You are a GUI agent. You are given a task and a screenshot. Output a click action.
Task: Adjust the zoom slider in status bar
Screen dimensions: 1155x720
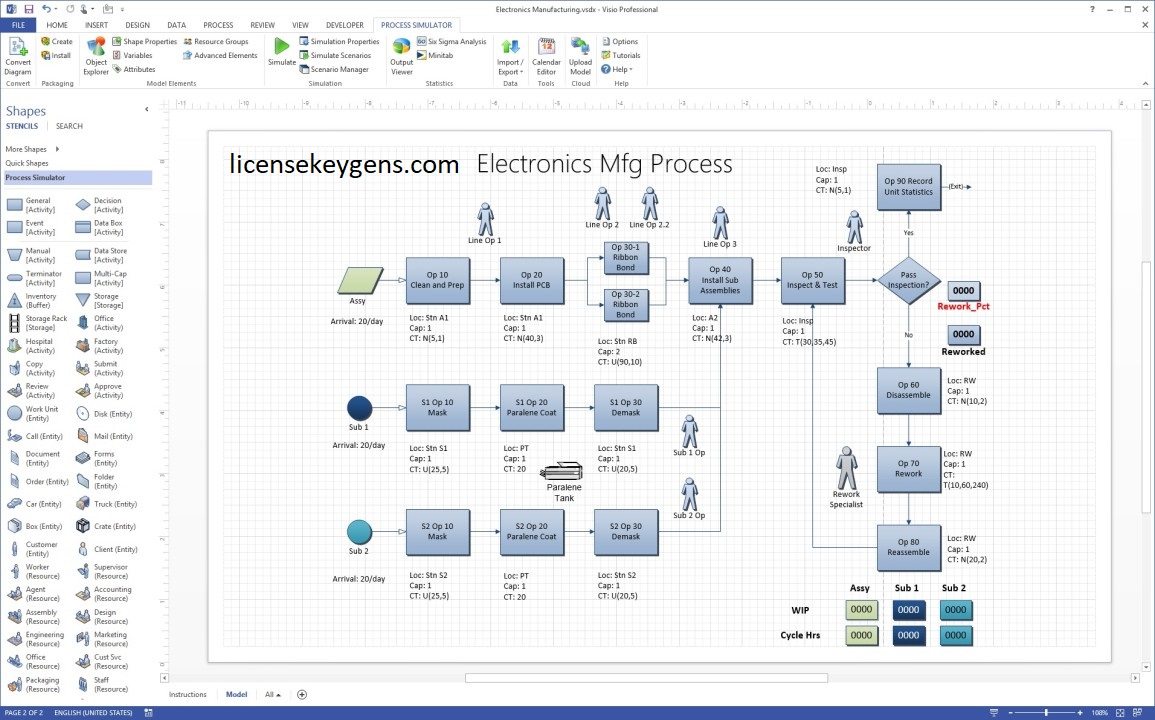click(1046, 713)
